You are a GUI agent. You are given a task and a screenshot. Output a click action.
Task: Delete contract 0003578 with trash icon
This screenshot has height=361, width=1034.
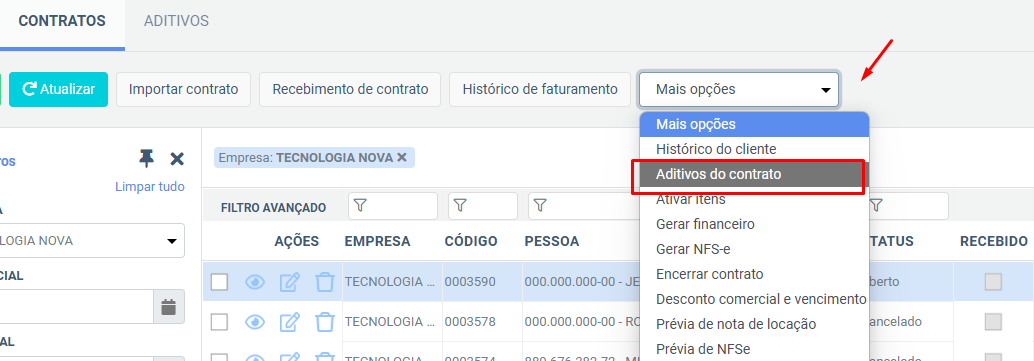[x=324, y=322]
